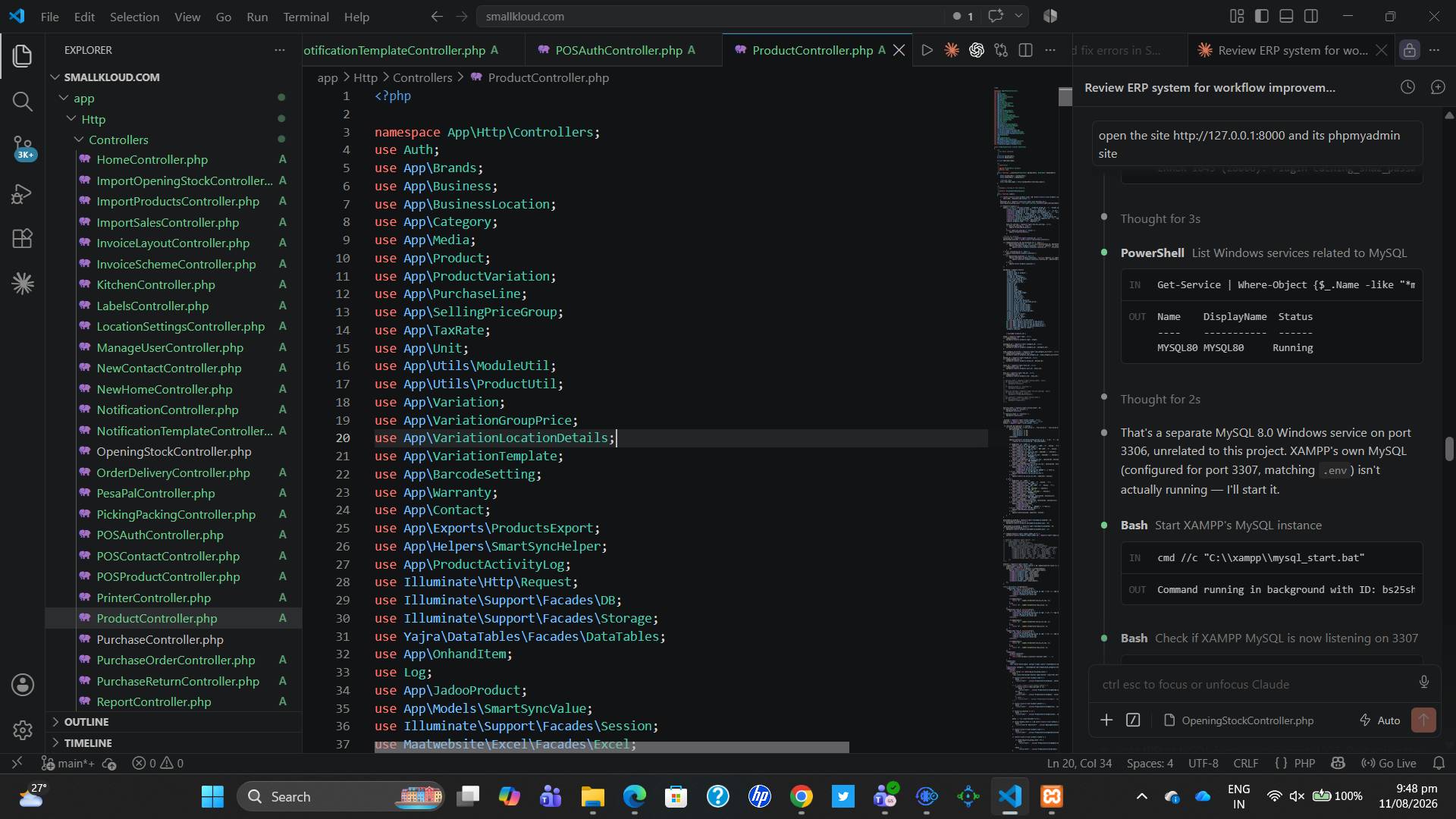The width and height of the screenshot is (1456, 819).
Task: Open Claude icon in activity bar
Action: [23, 284]
